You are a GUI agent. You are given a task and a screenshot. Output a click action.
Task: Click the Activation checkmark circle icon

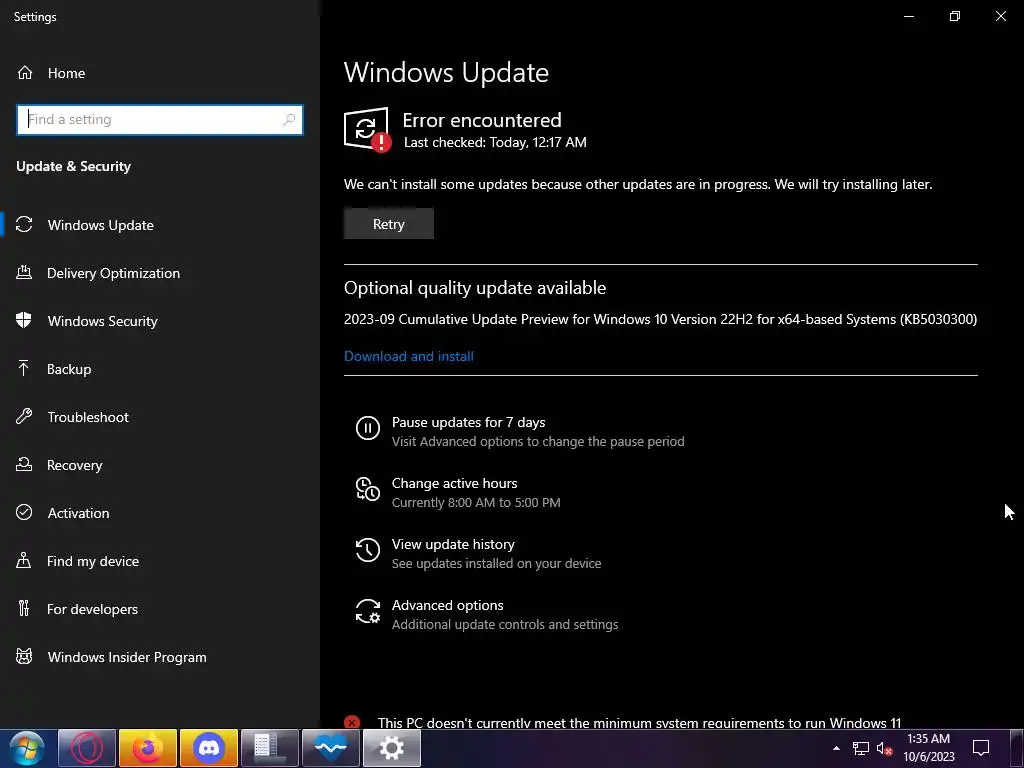click(24, 513)
